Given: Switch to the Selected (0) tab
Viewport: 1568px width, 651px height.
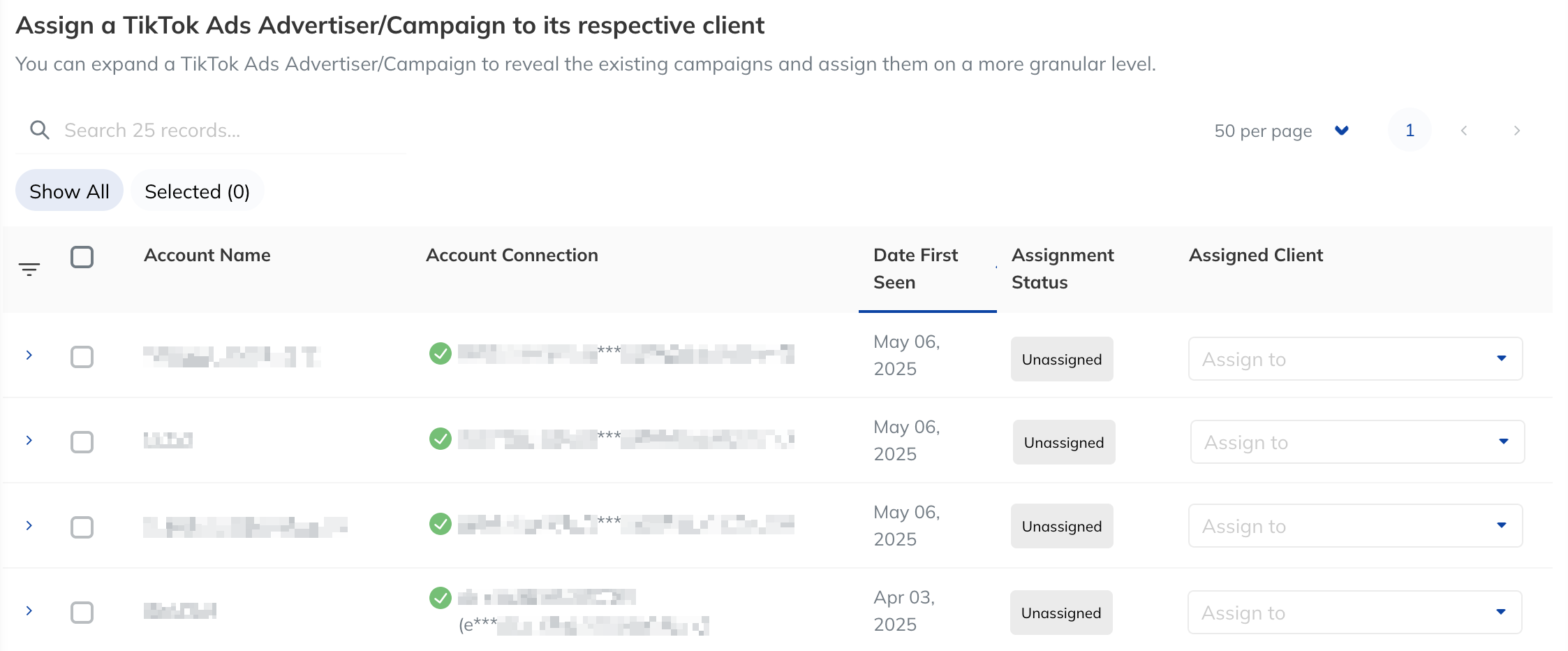Looking at the screenshot, I should coord(198,191).
